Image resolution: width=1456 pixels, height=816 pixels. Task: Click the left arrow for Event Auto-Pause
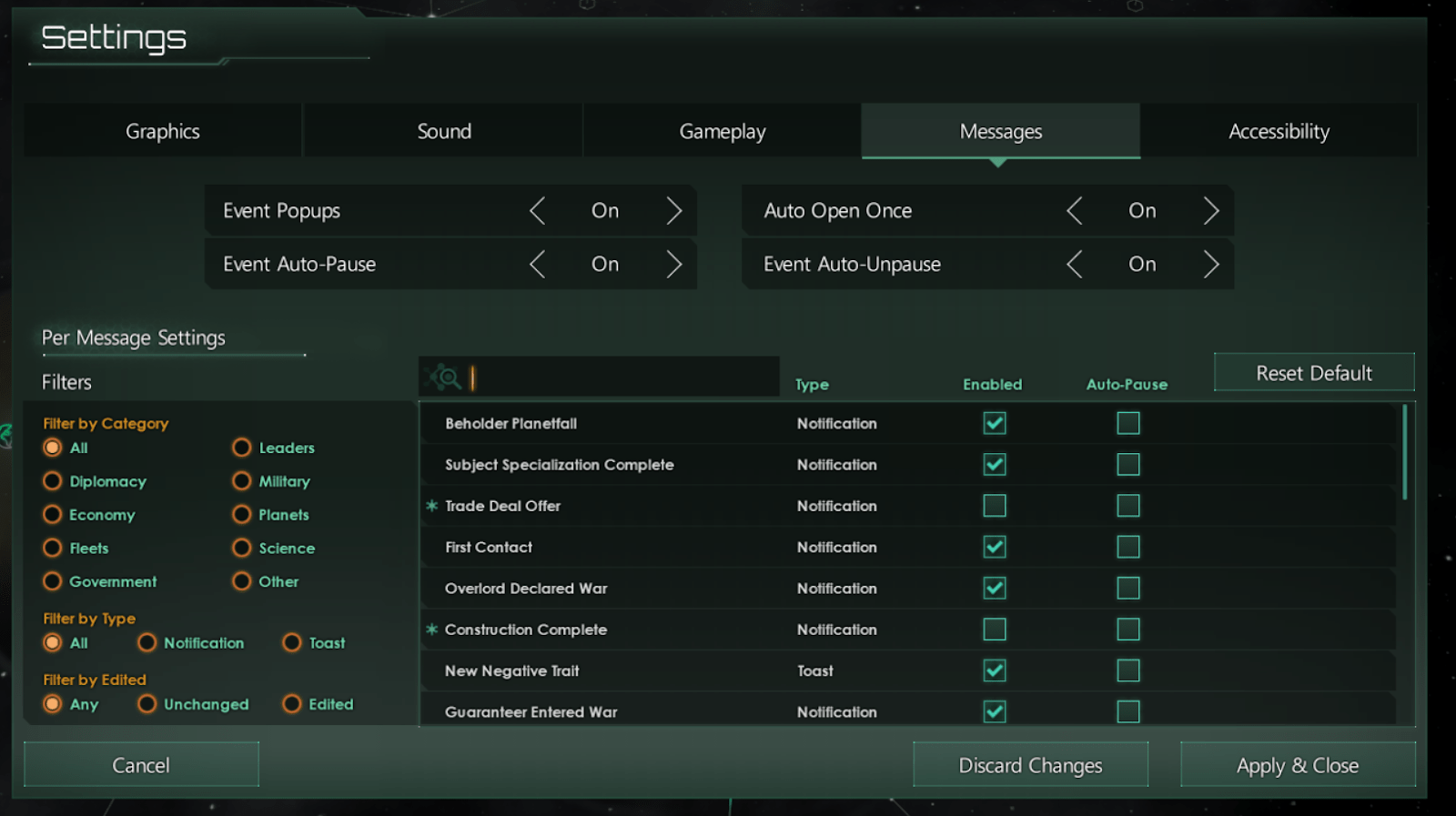click(x=538, y=265)
